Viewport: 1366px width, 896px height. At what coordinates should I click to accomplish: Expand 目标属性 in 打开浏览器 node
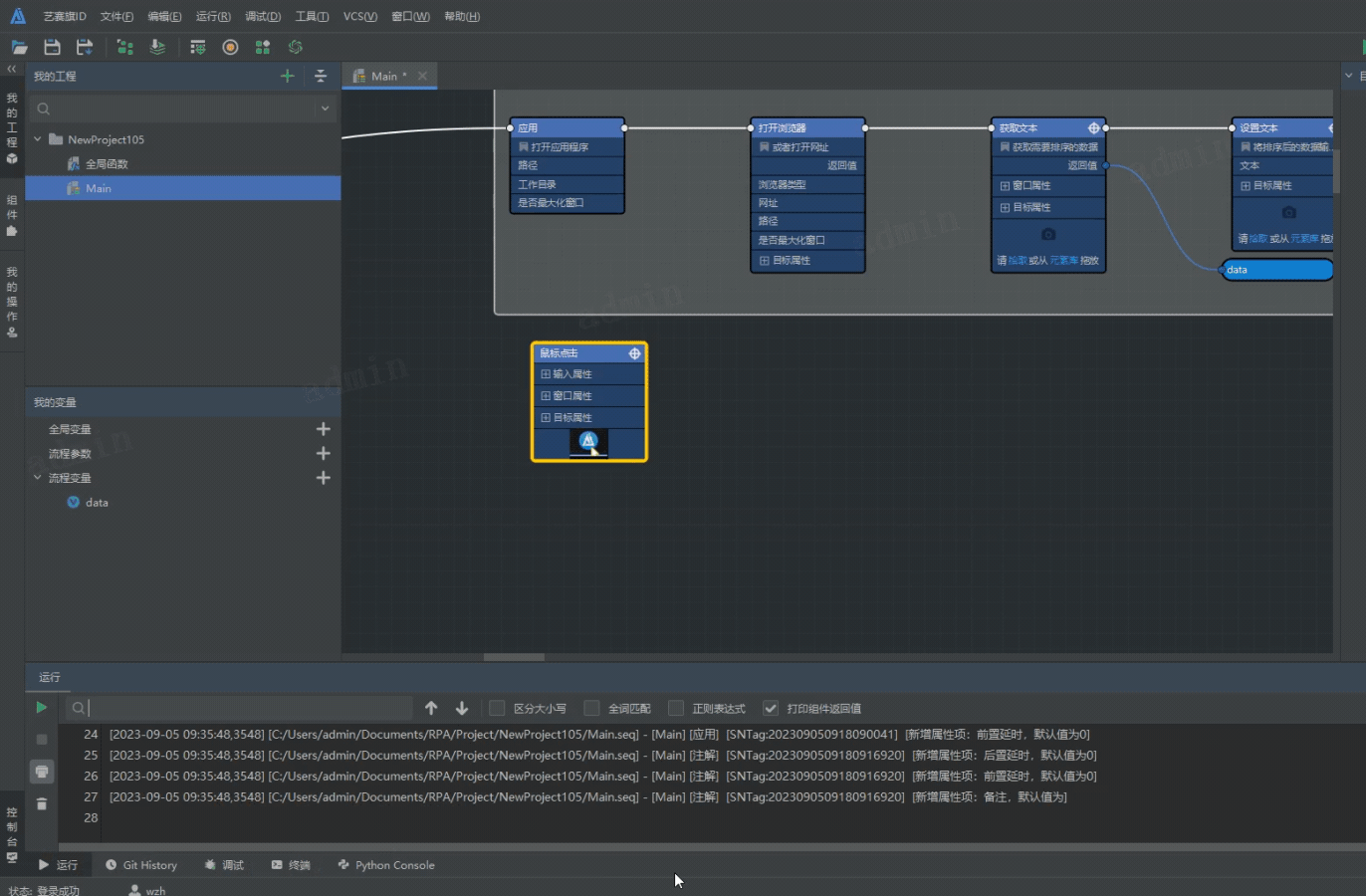(x=764, y=261)
